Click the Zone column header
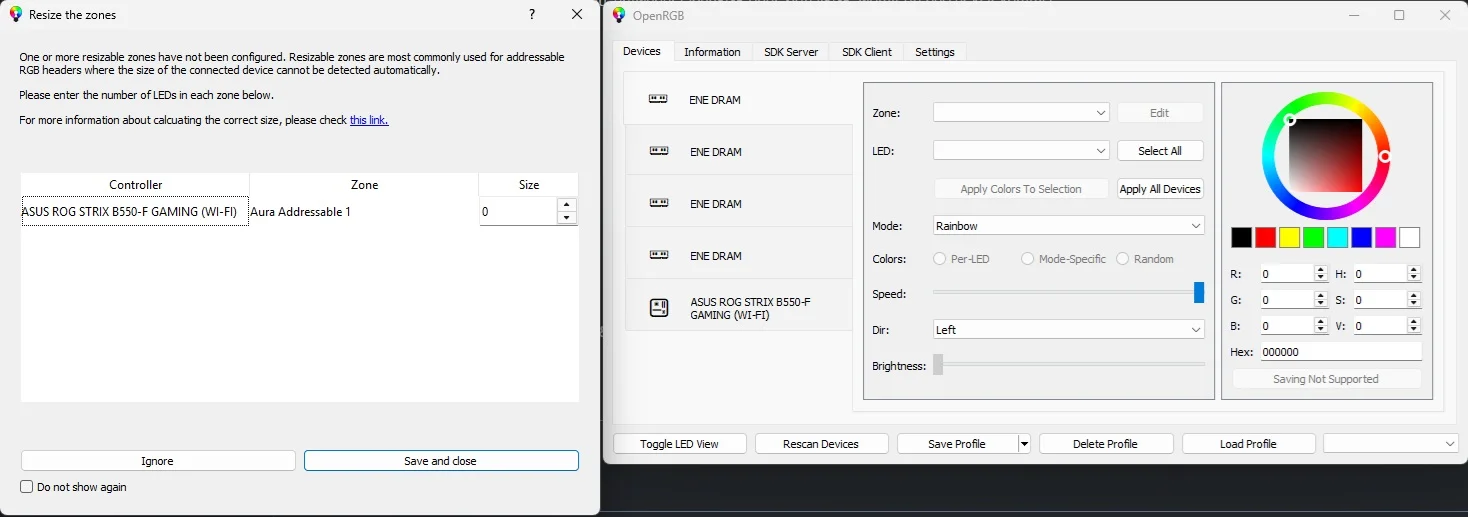Viewport: 1468px width, 517px height. click(364, 185)
